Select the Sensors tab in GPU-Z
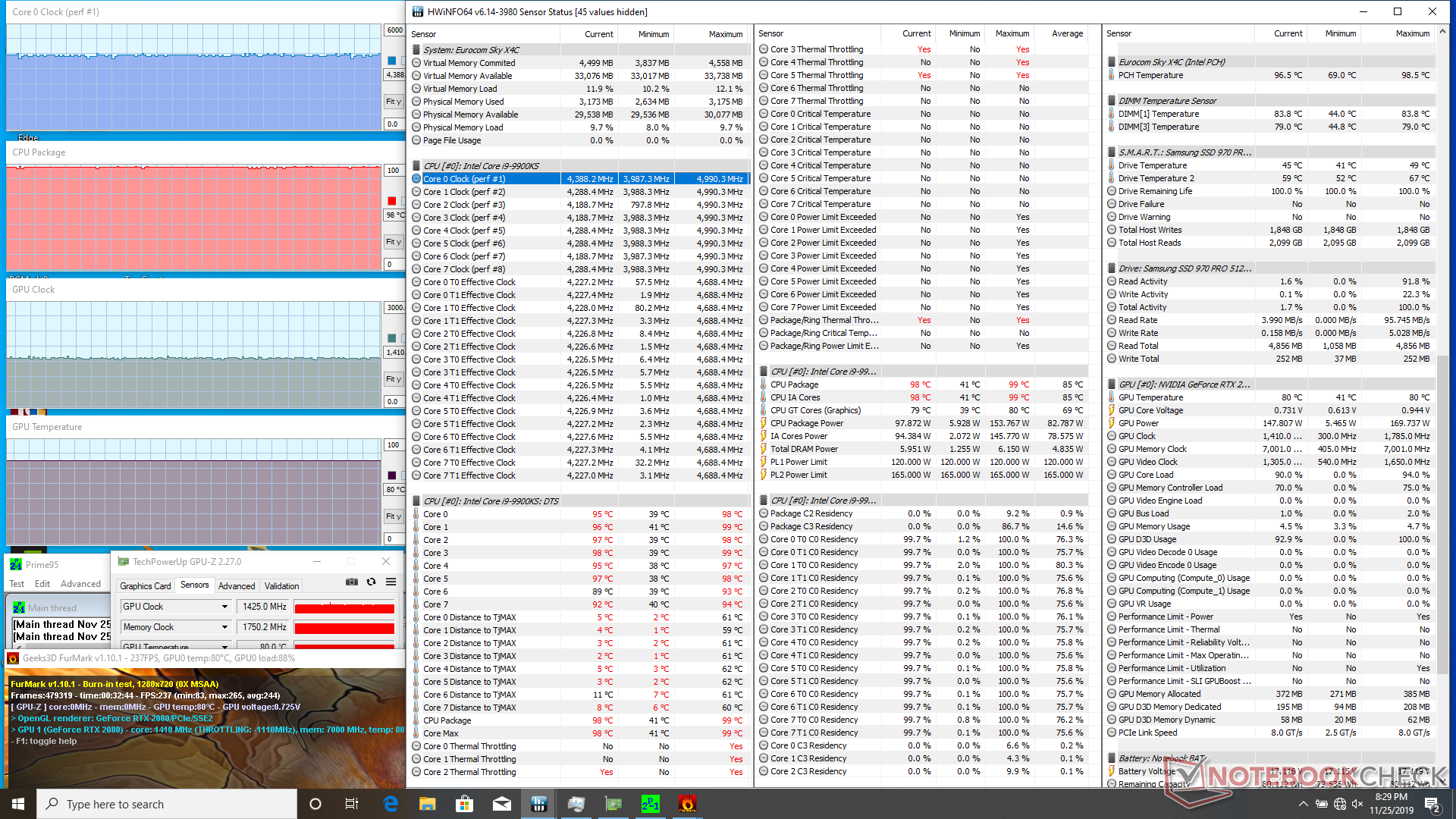Viewport: 1456px width, 819px height. point(195,585)
